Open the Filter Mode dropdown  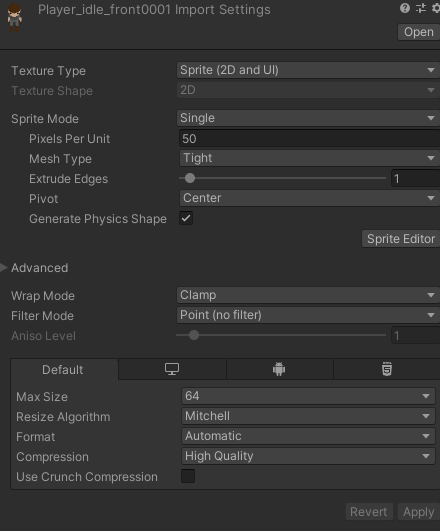click(x=308, y=315)
